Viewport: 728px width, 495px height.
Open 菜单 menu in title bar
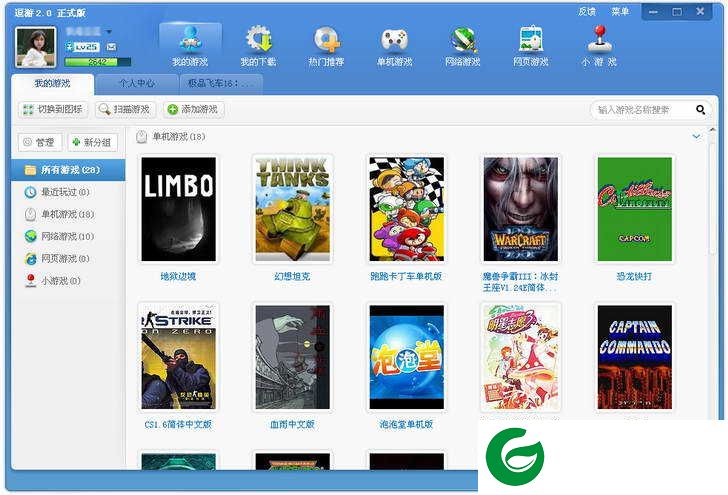620,12
